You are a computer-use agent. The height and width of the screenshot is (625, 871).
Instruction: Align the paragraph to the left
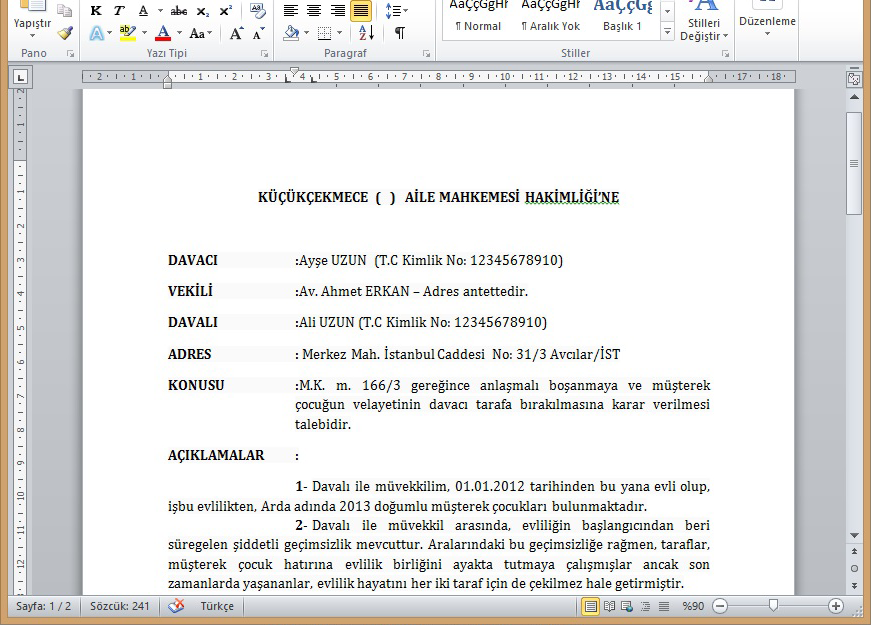point(291,11)
